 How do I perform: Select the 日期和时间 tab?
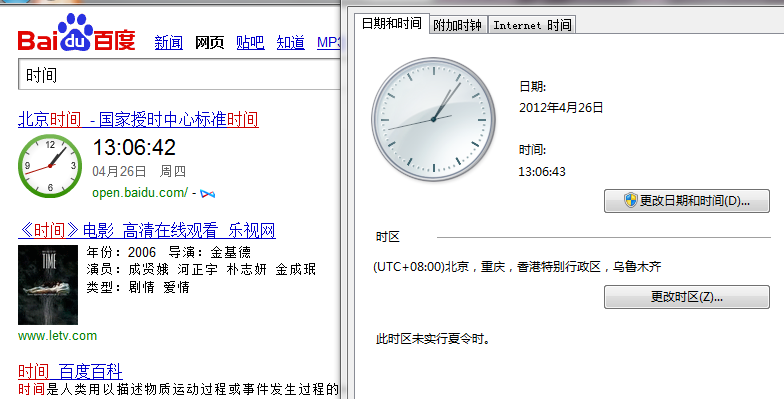(x=392, y=24)
